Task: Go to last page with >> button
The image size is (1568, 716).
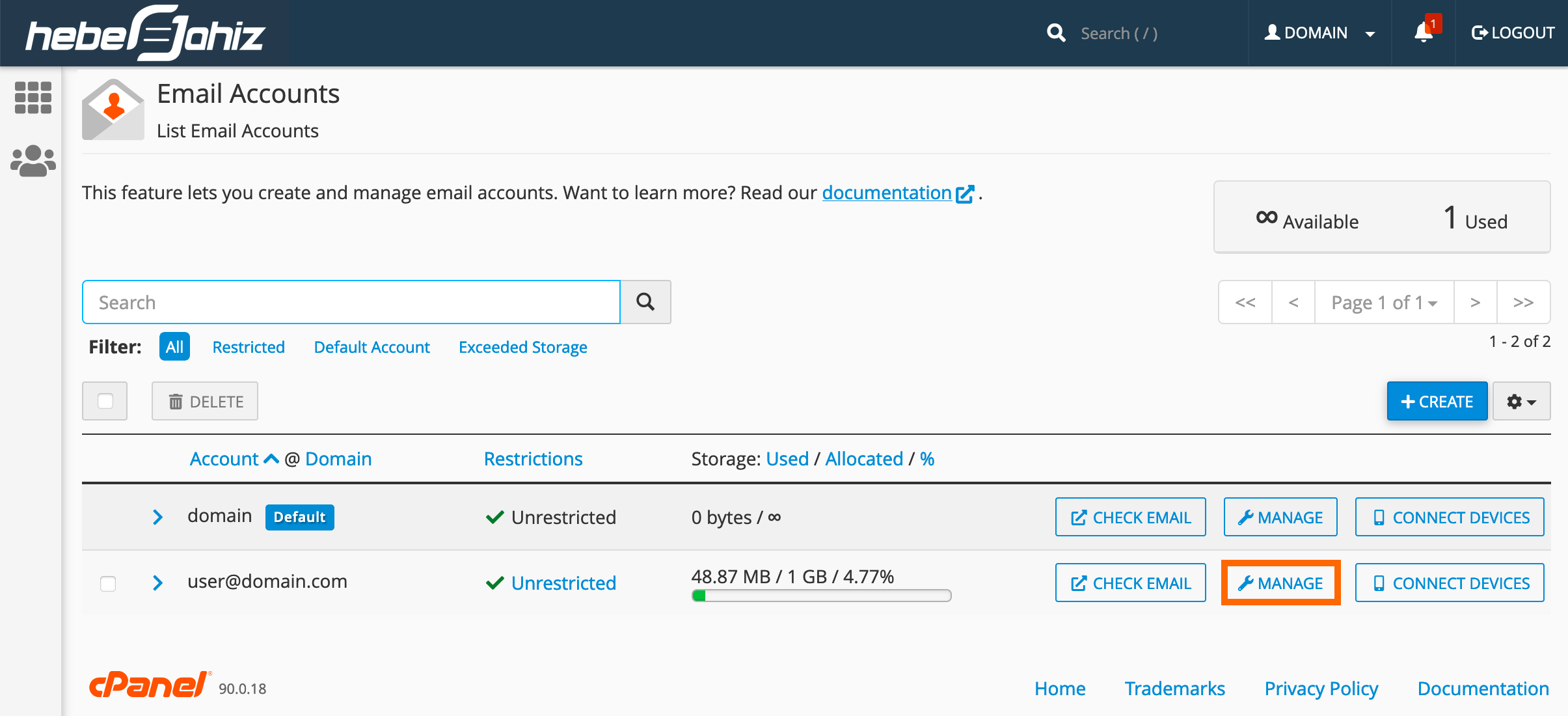Action: coord(1524,302)
